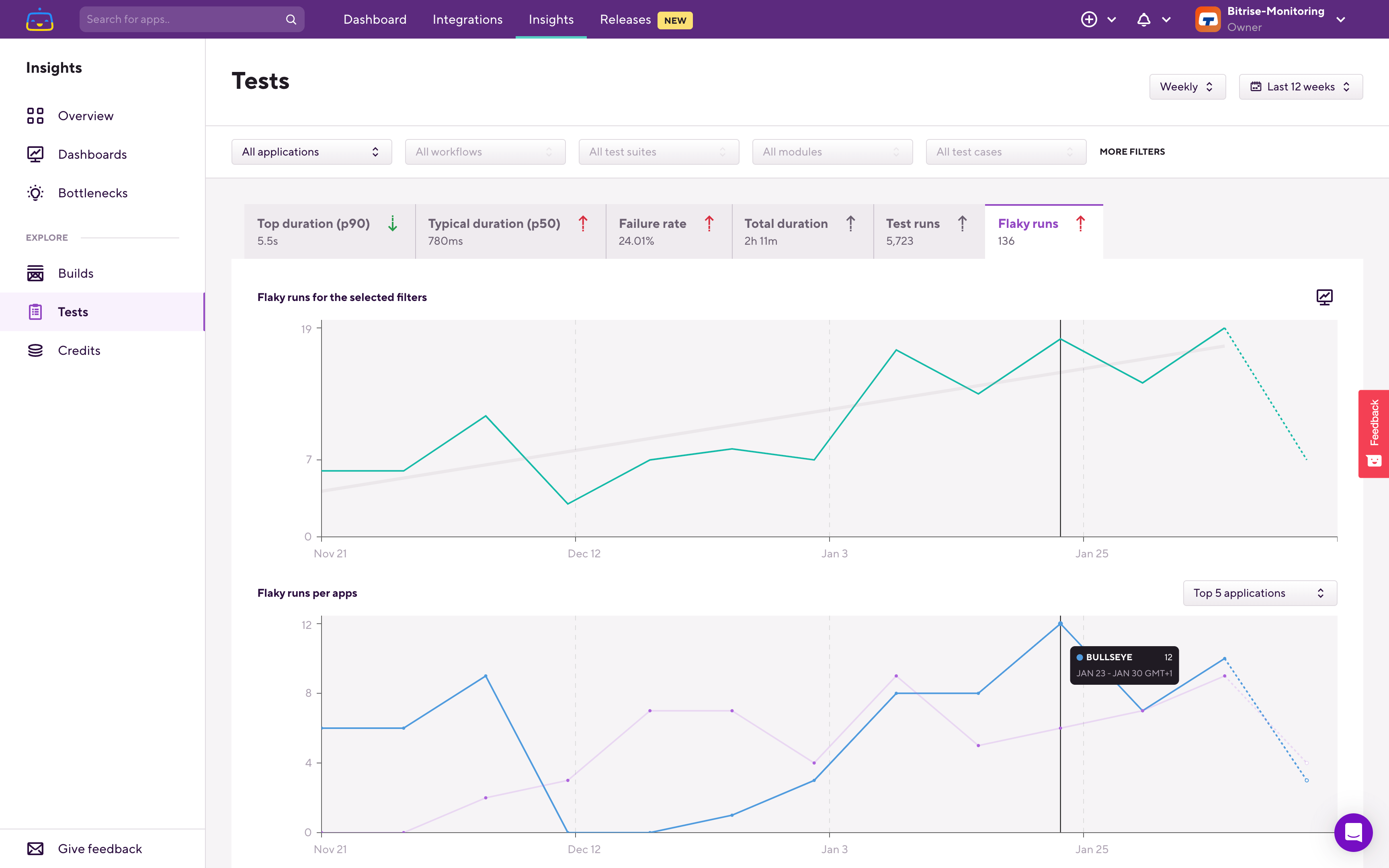Click the search magnifier icon

pyautogui.click(x=291, y=20)
